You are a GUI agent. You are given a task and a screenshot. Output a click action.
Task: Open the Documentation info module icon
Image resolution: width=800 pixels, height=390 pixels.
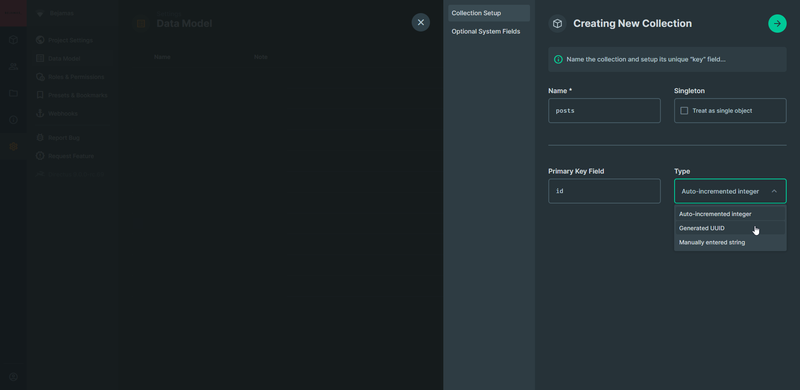coord(13,119)
